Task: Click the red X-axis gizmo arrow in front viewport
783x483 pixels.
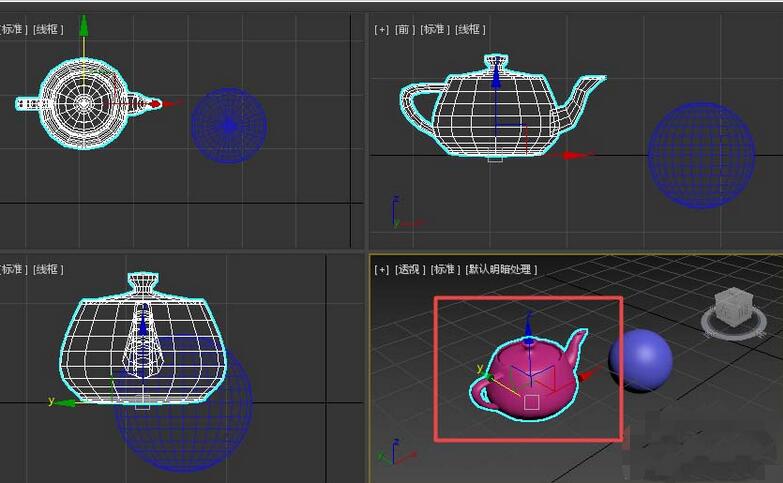Action: 572,155
